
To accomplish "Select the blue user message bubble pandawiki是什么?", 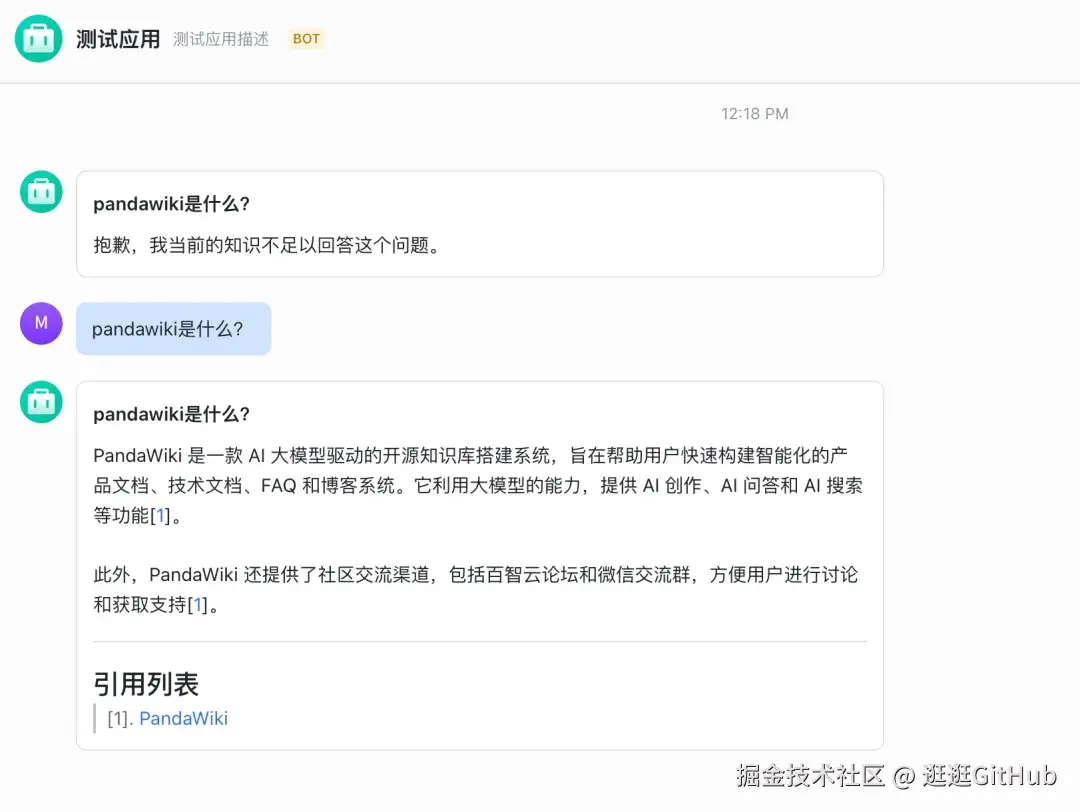I will (173, 328).
